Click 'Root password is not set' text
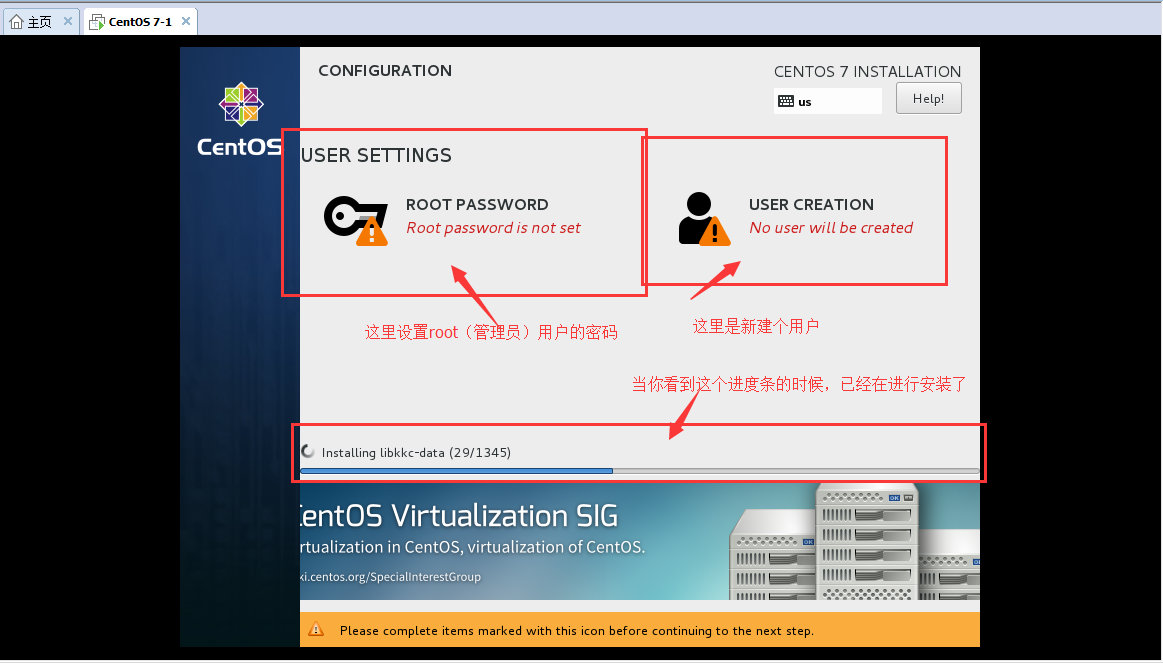The height and width of the screenshot is (663, 1163). [x=493, y=228]
